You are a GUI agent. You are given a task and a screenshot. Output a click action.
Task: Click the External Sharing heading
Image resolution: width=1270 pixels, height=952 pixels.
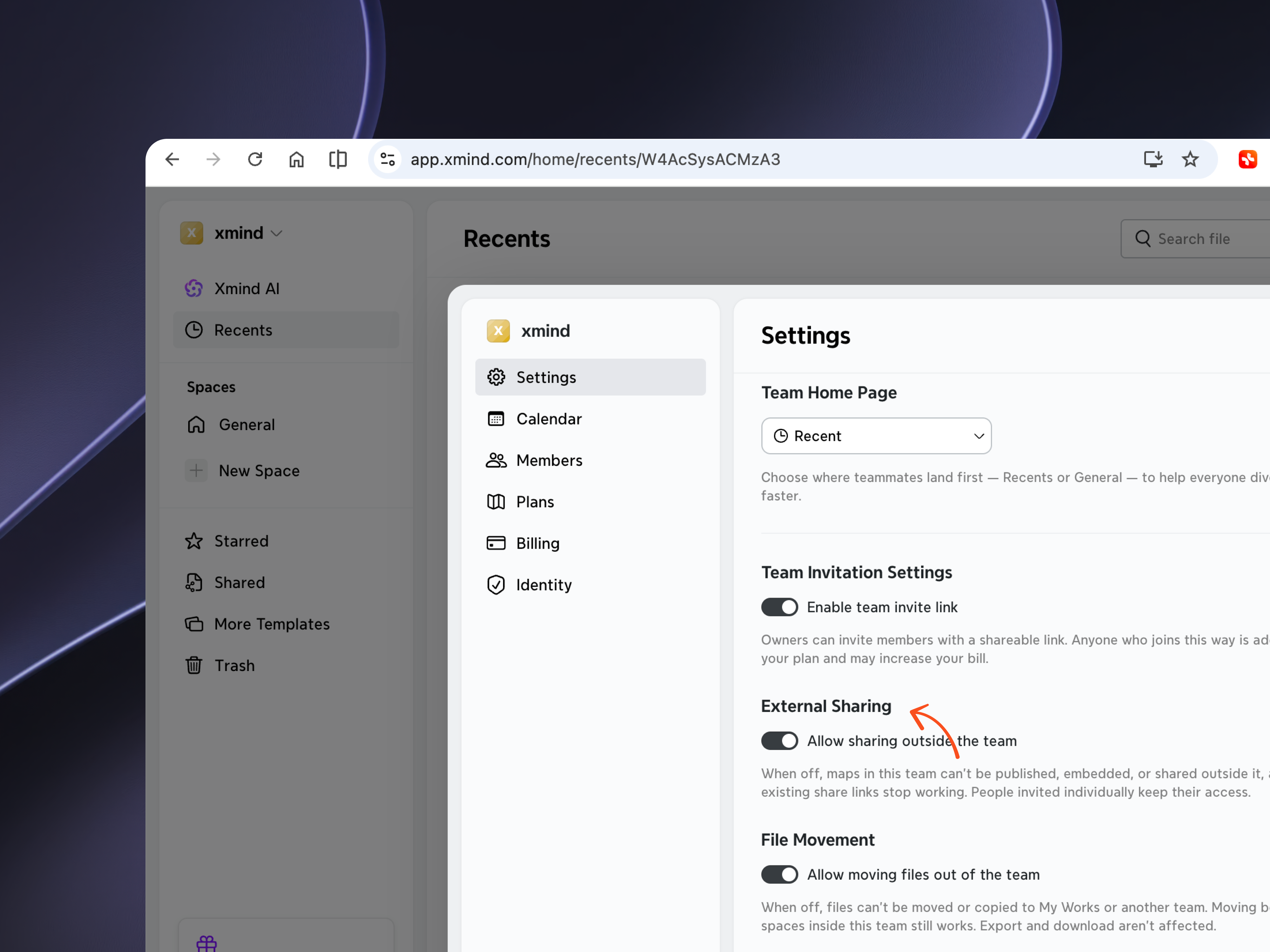(x=826, y=706)
